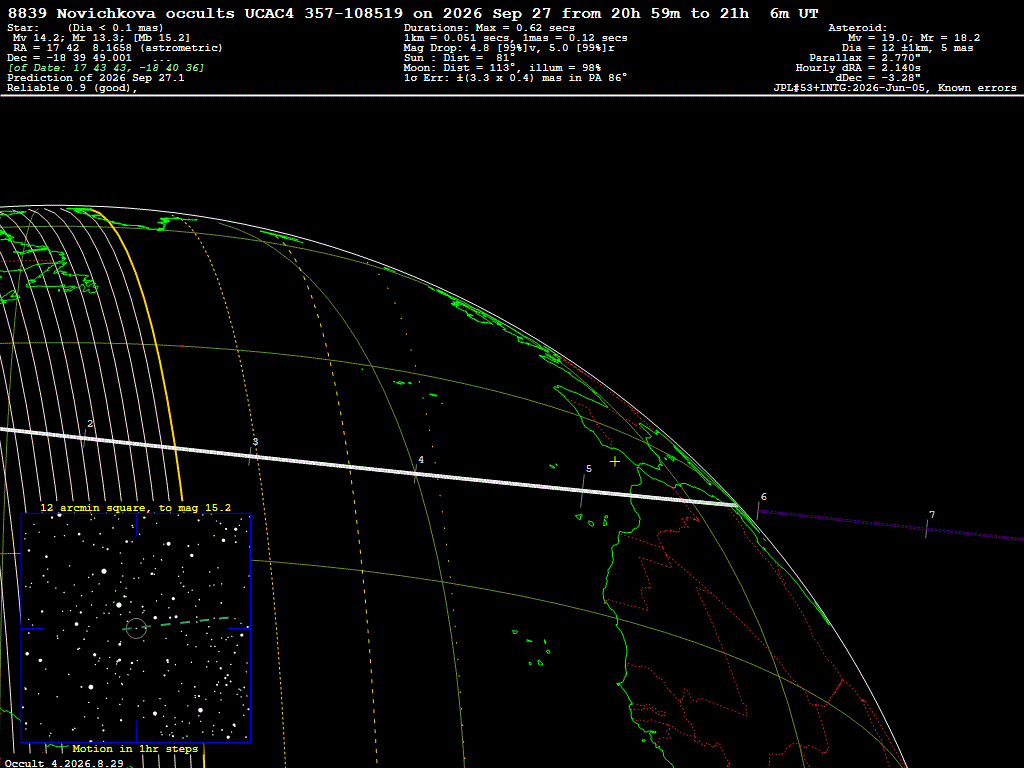Click the event title '8839 Novichkova occults' heading
Screen dimensions: 1024x768
coord(121,14)
